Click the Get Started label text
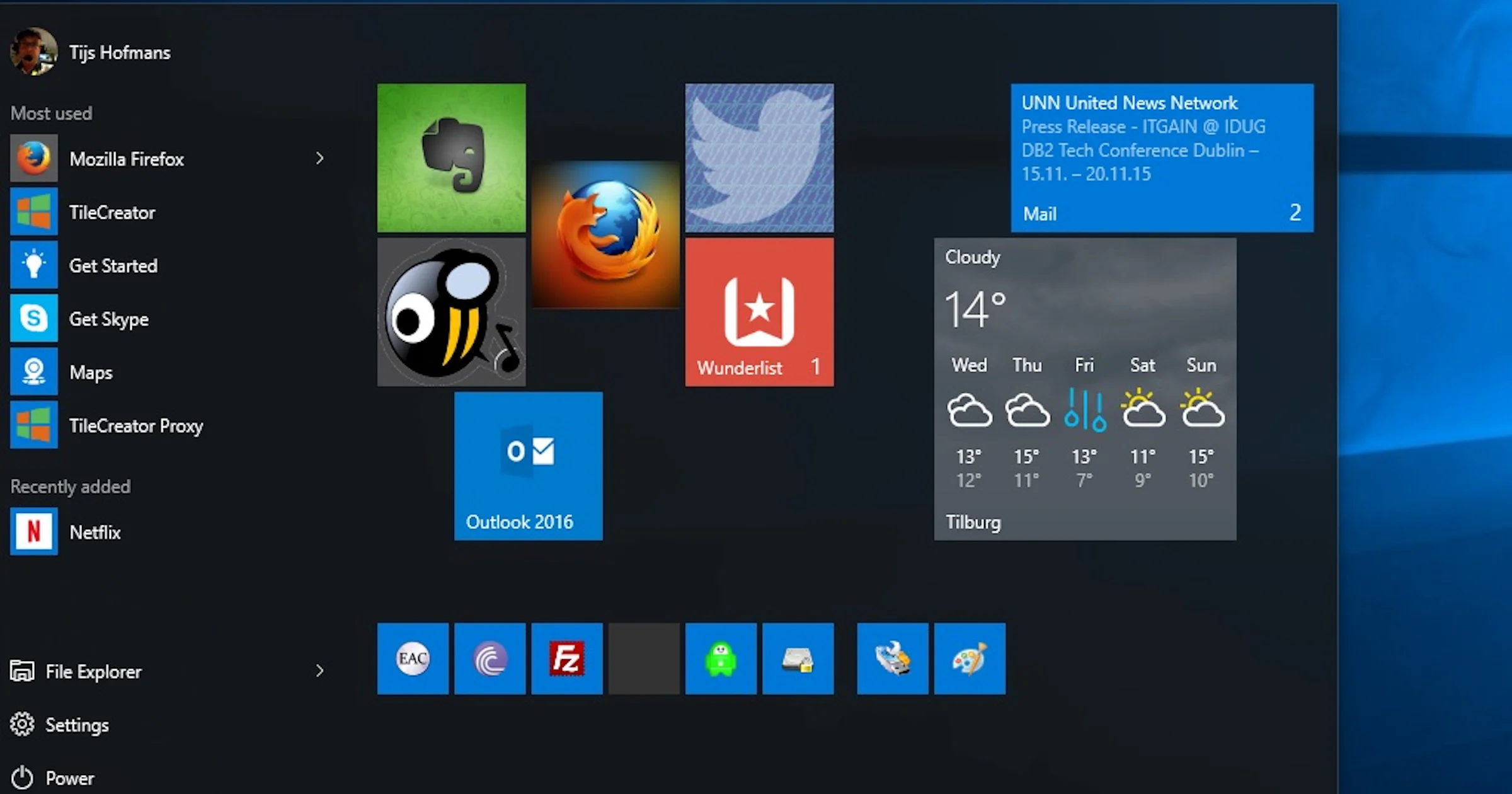The width and height of the screenshot is (1512, 794). tap(113, 266)
